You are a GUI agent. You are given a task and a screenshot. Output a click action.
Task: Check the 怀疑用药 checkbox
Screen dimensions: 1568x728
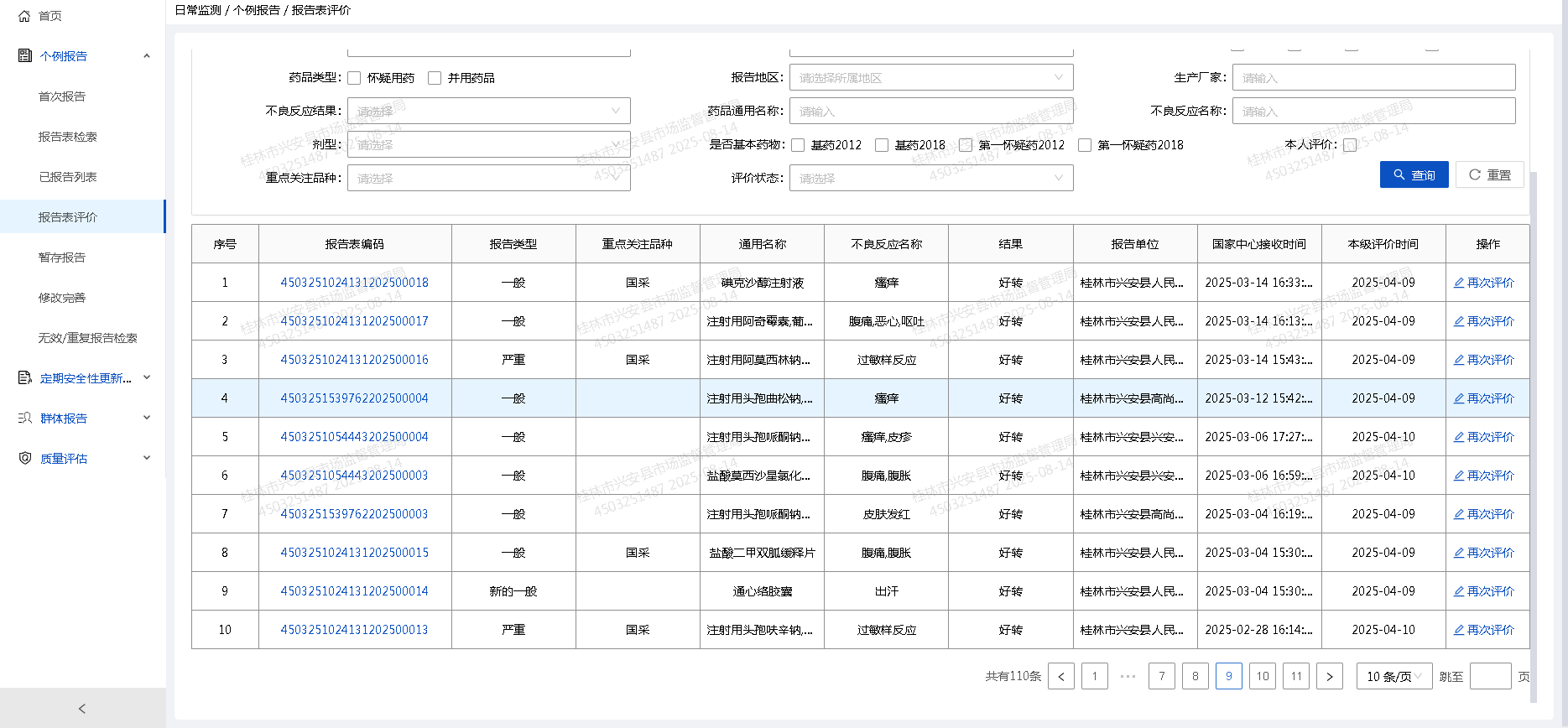[354, 78]
